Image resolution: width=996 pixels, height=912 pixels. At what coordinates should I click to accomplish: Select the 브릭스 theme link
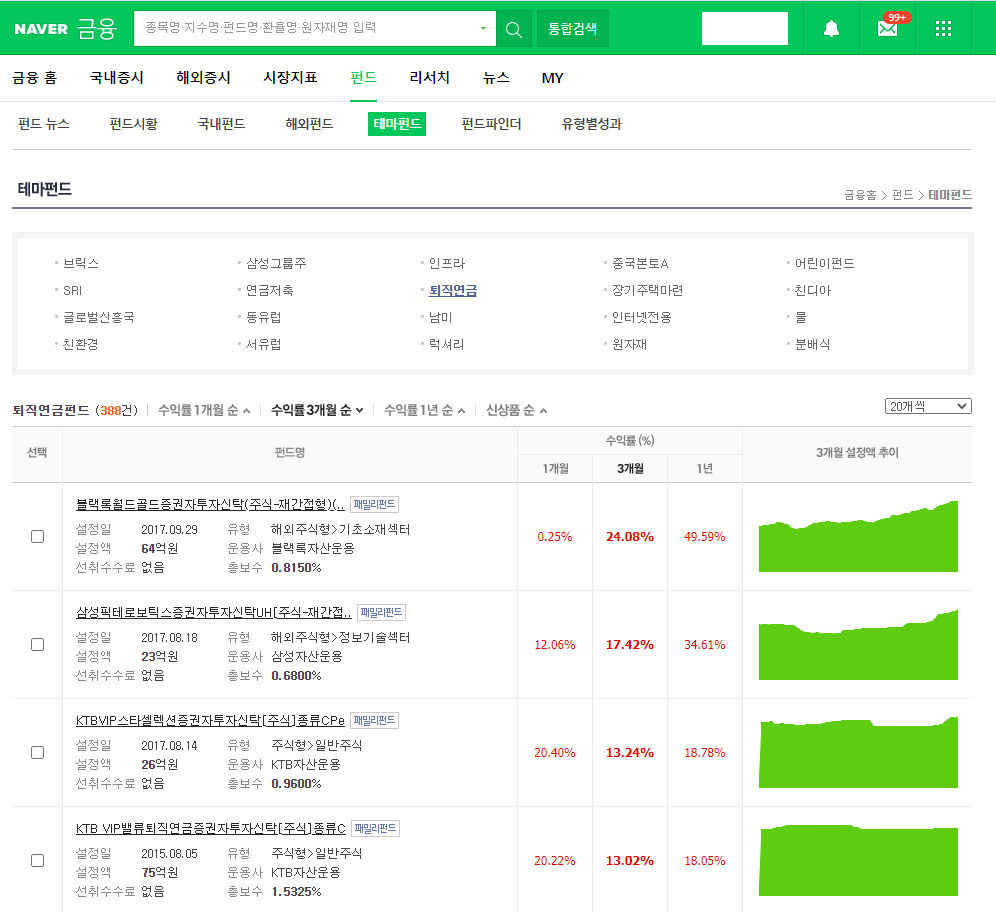point(81,263)
